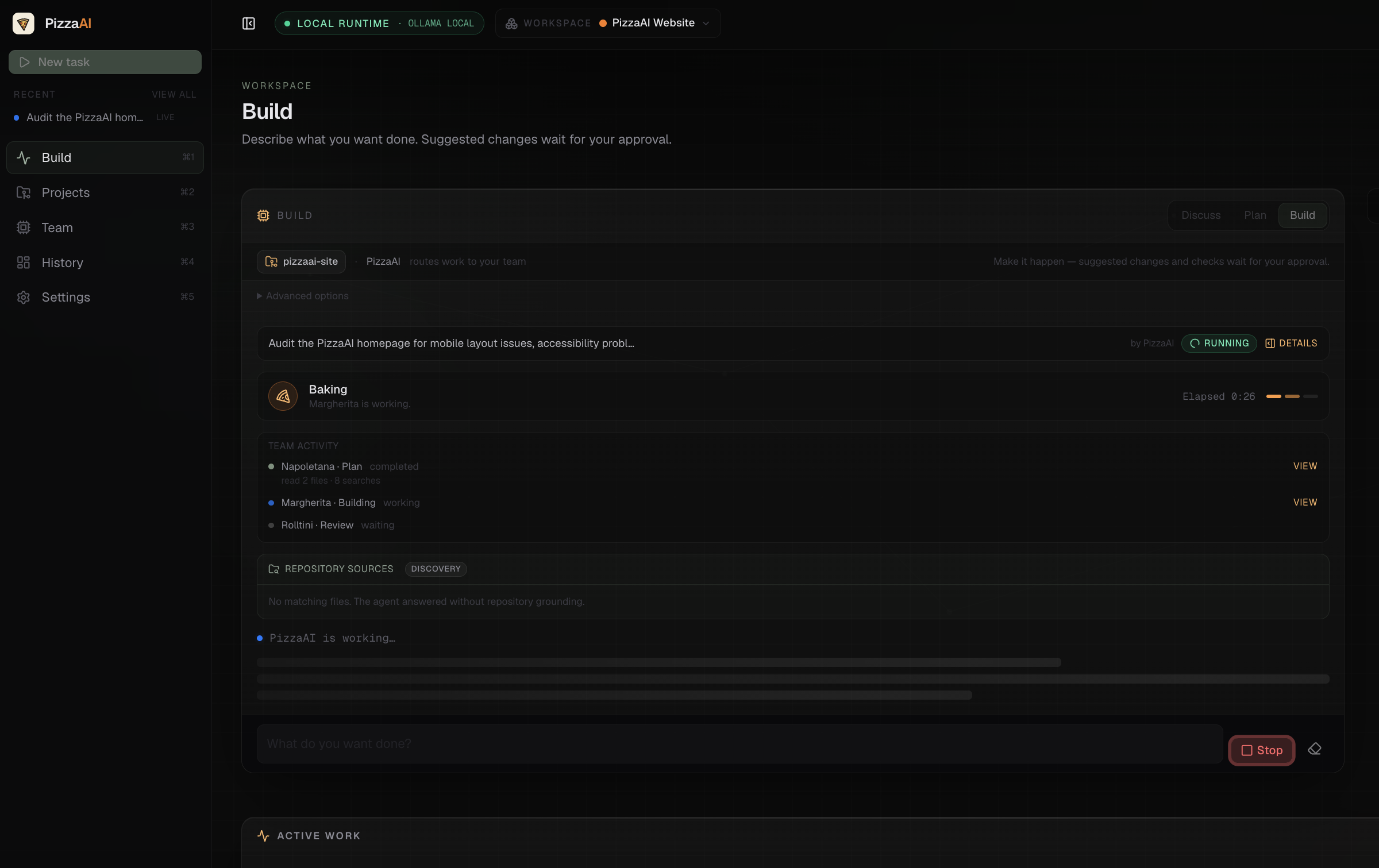
Task: Select the pizzaai-site project chip
Action: tap(301, 262)
